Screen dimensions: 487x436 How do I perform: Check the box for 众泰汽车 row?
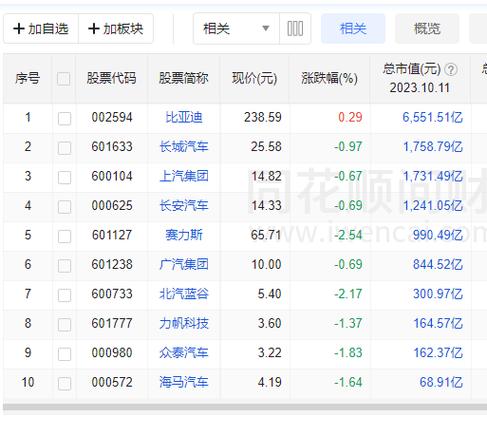[x=64, y=354]
